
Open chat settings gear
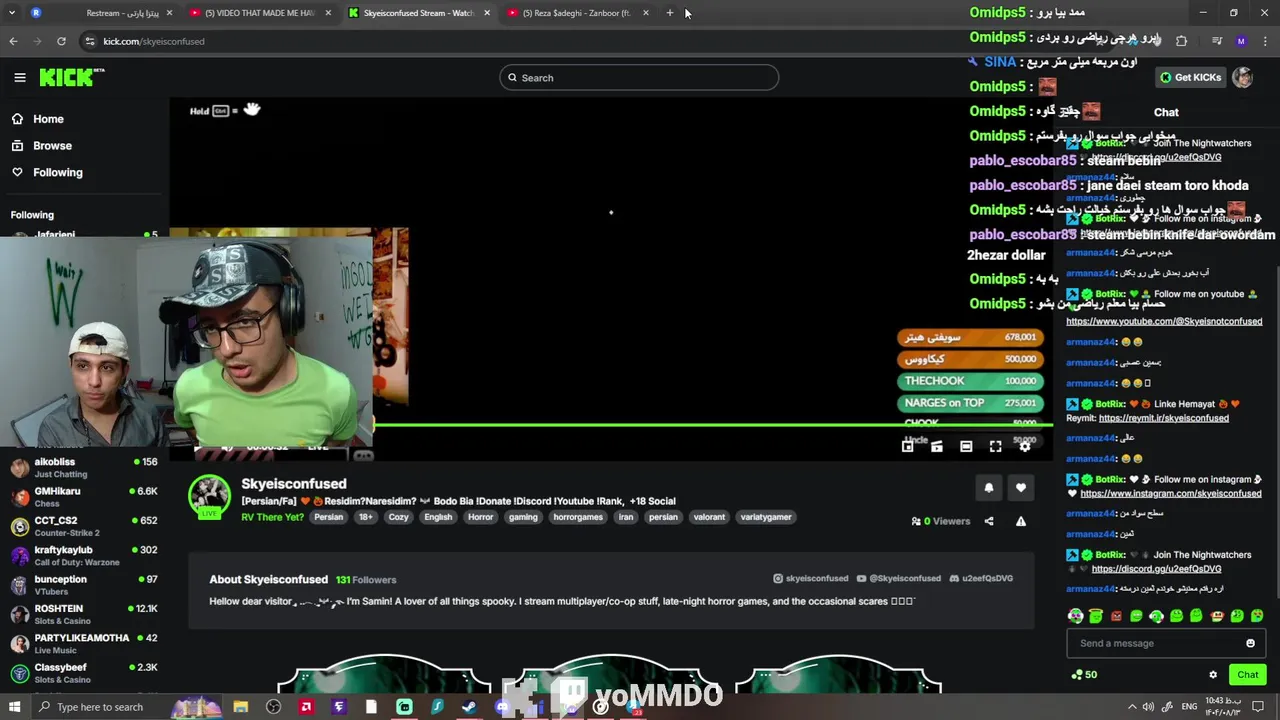(x=1213, y=675)
